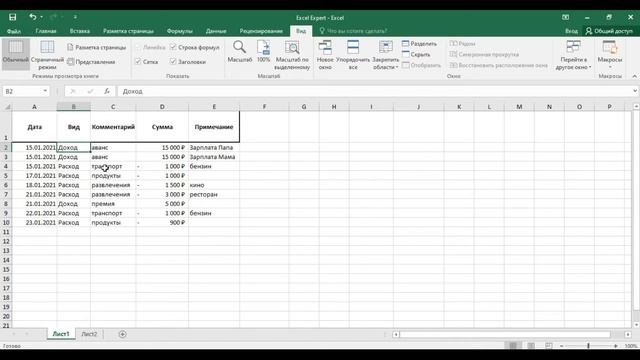Image resolution: width=640 pixels, height=360 pixels.
Task: Switch to Page Break (Страничный режим) view
Action: (x=47, y=54)
